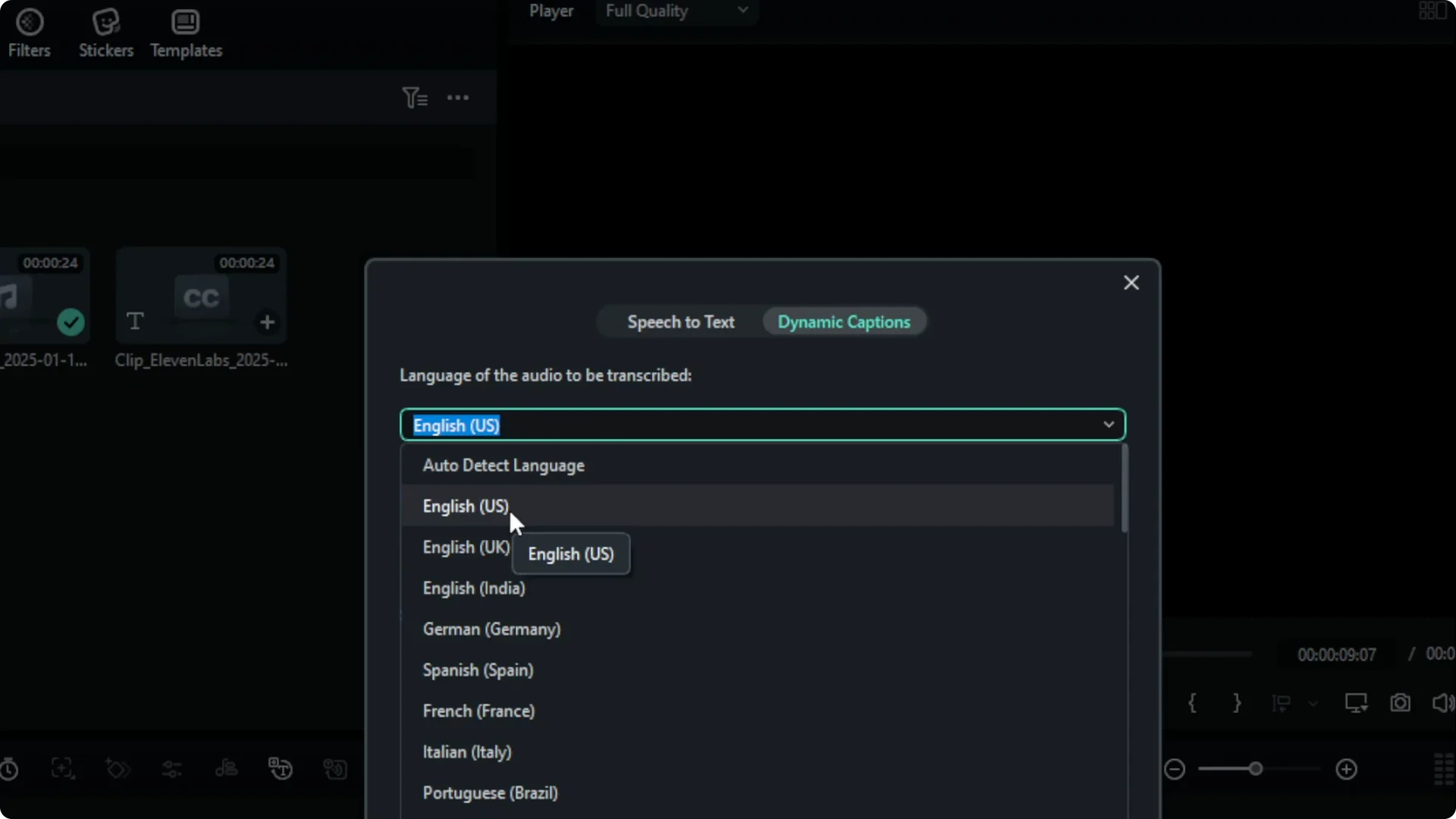
Task: Click the volume speaker icon
Action: (x=1443, y=703)
